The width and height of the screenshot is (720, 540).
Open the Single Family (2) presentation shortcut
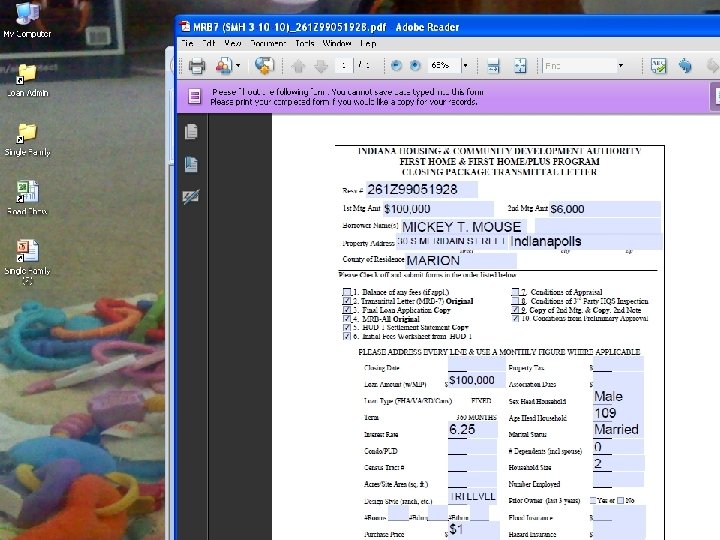coord(27,262)
